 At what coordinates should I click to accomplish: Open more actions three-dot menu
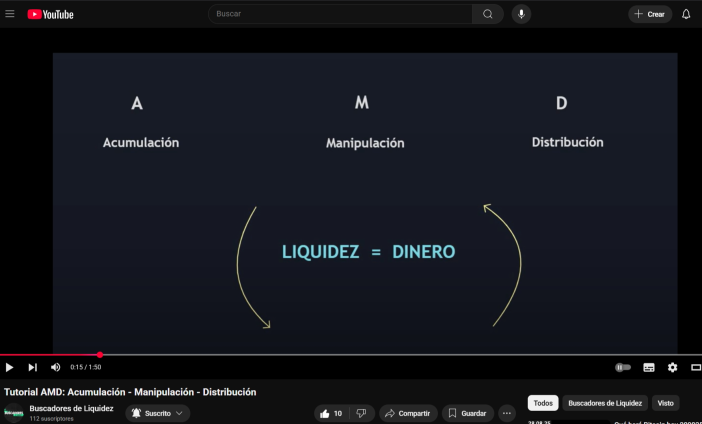click(506, 413)
